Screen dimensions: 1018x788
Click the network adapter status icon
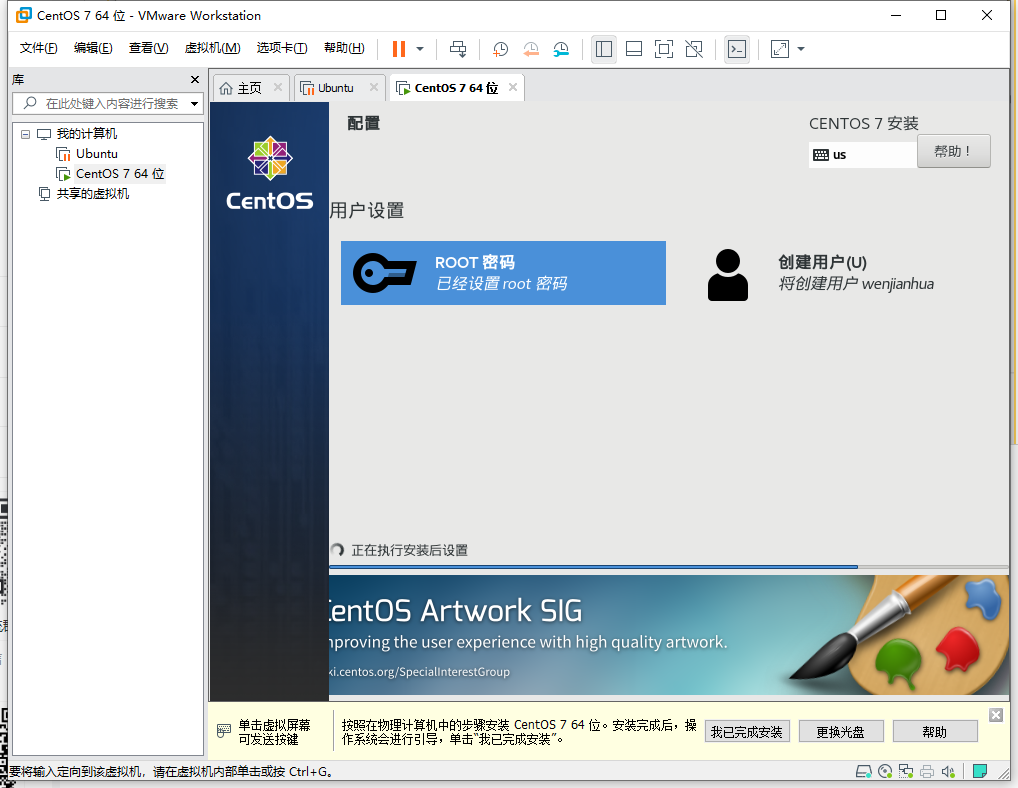coord(906,772)
